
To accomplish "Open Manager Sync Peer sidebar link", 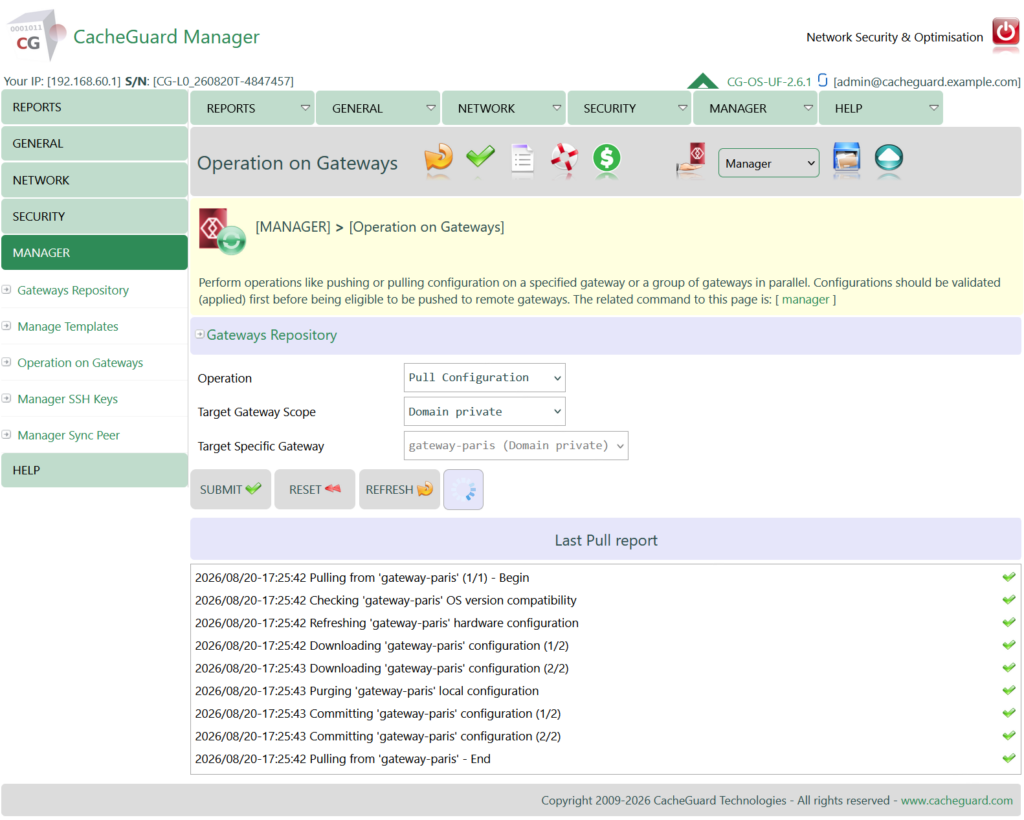I will pos(69,435).
